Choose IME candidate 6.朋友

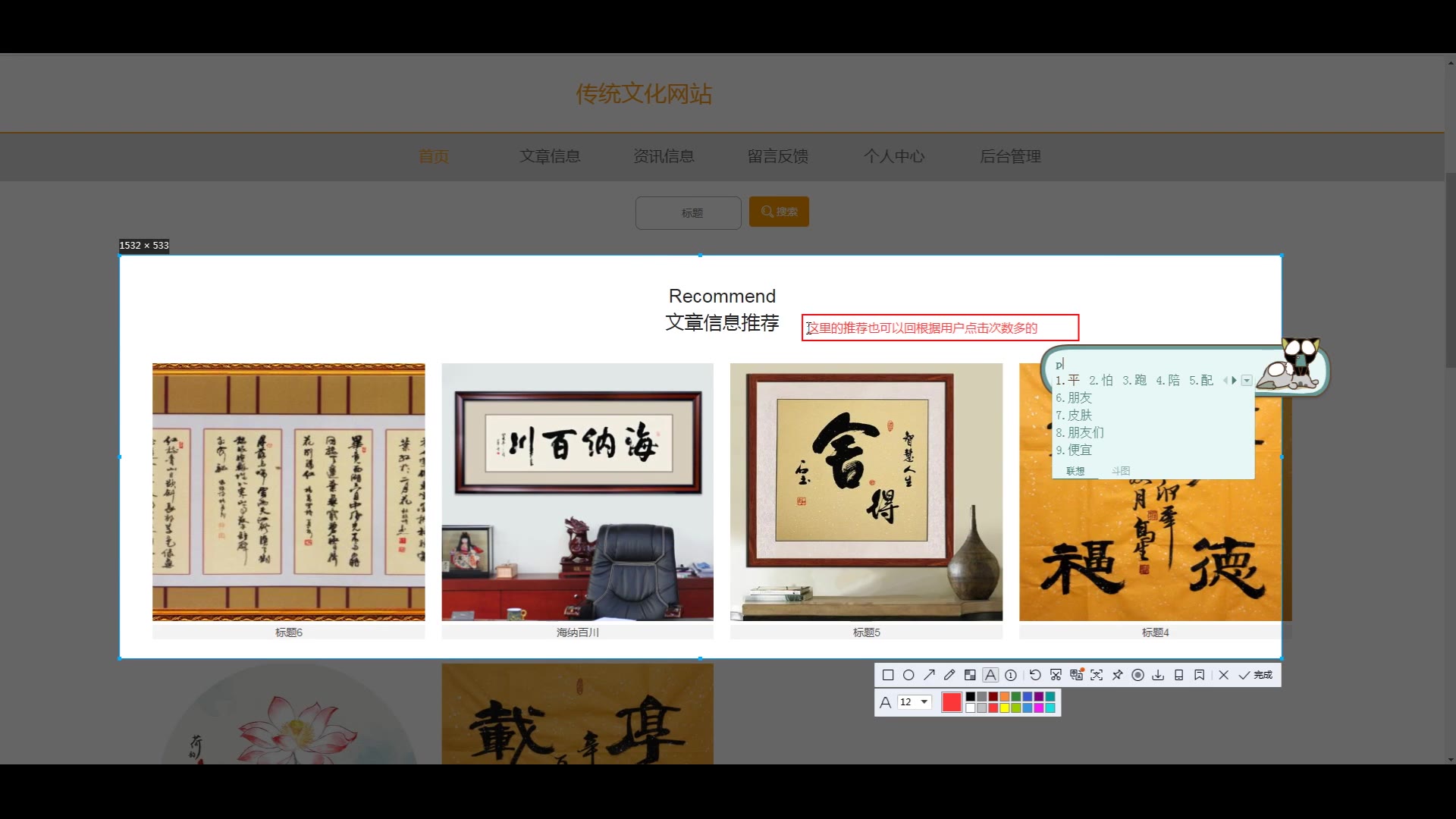(x=1074, y=398)
